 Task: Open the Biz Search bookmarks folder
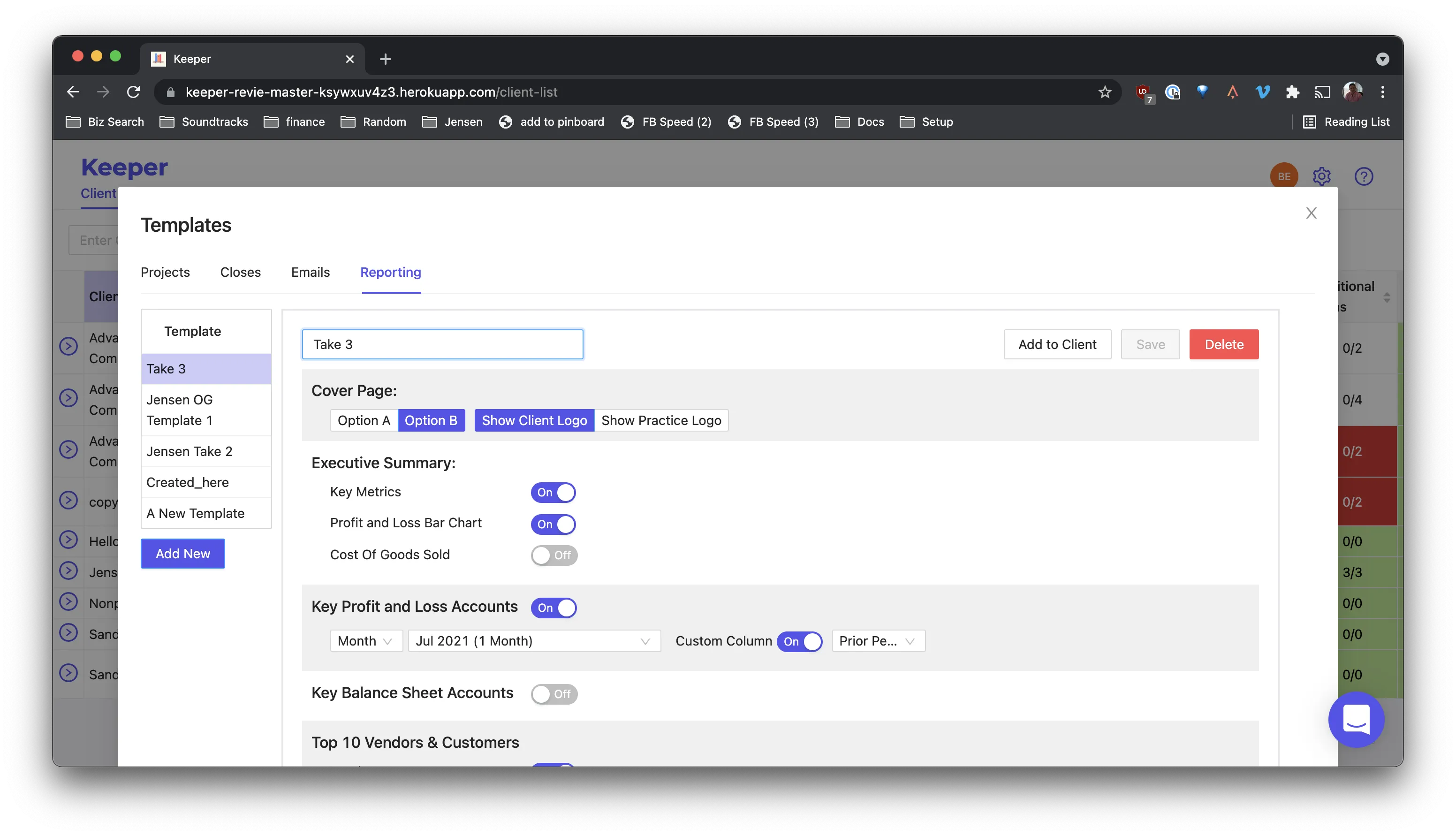point(105,122)
